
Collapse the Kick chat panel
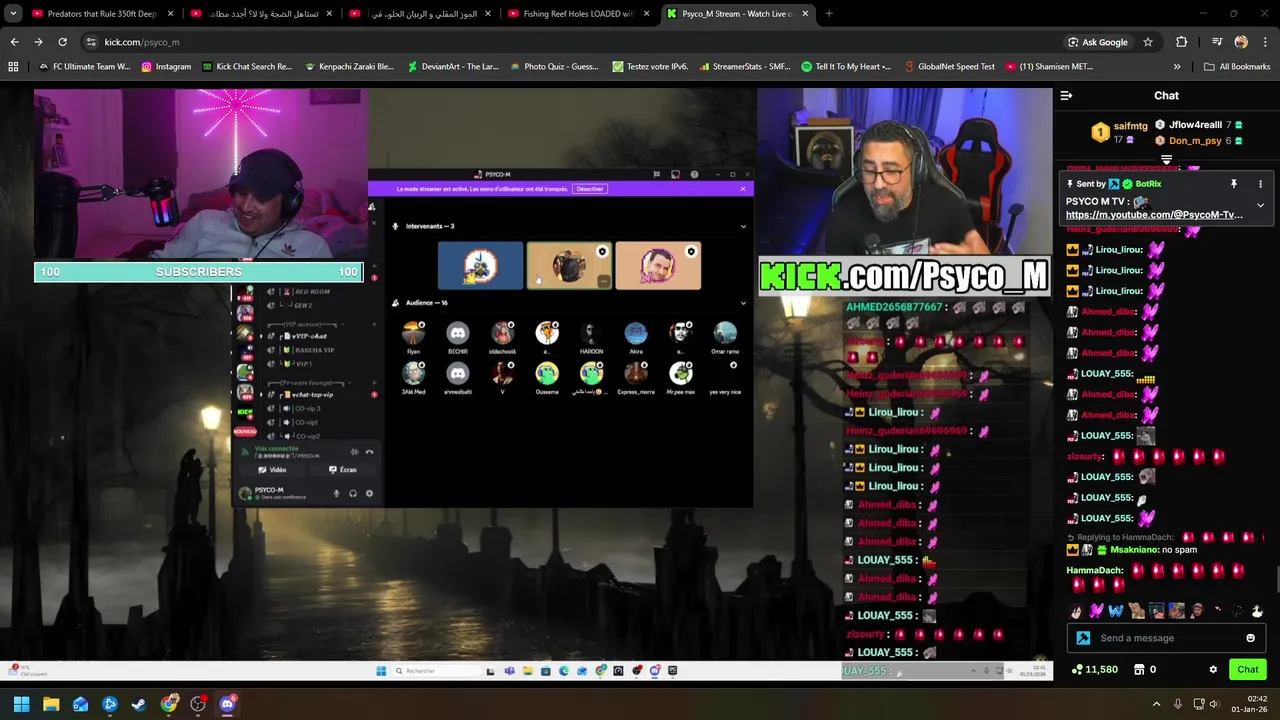point(1066,96)
